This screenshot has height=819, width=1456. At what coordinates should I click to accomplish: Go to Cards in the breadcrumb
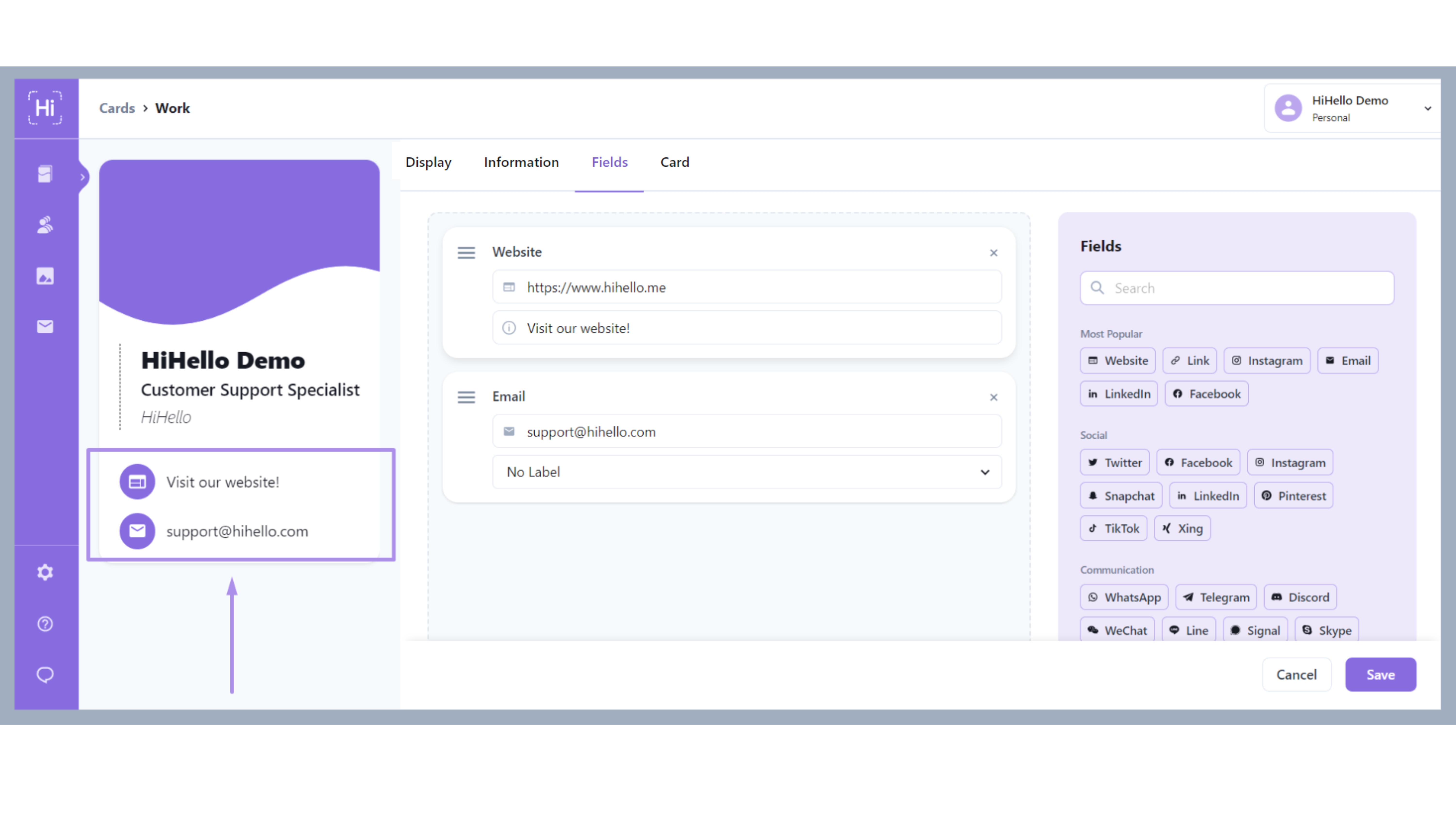(117, 108)
